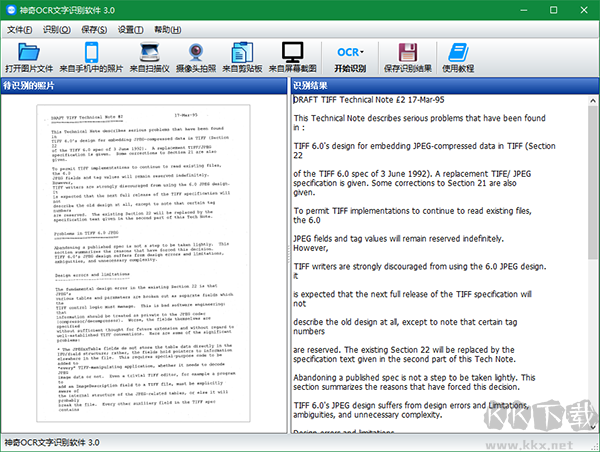
Task: Start recognition with OCR 开始识别
Action: click(x=350, y=57)
